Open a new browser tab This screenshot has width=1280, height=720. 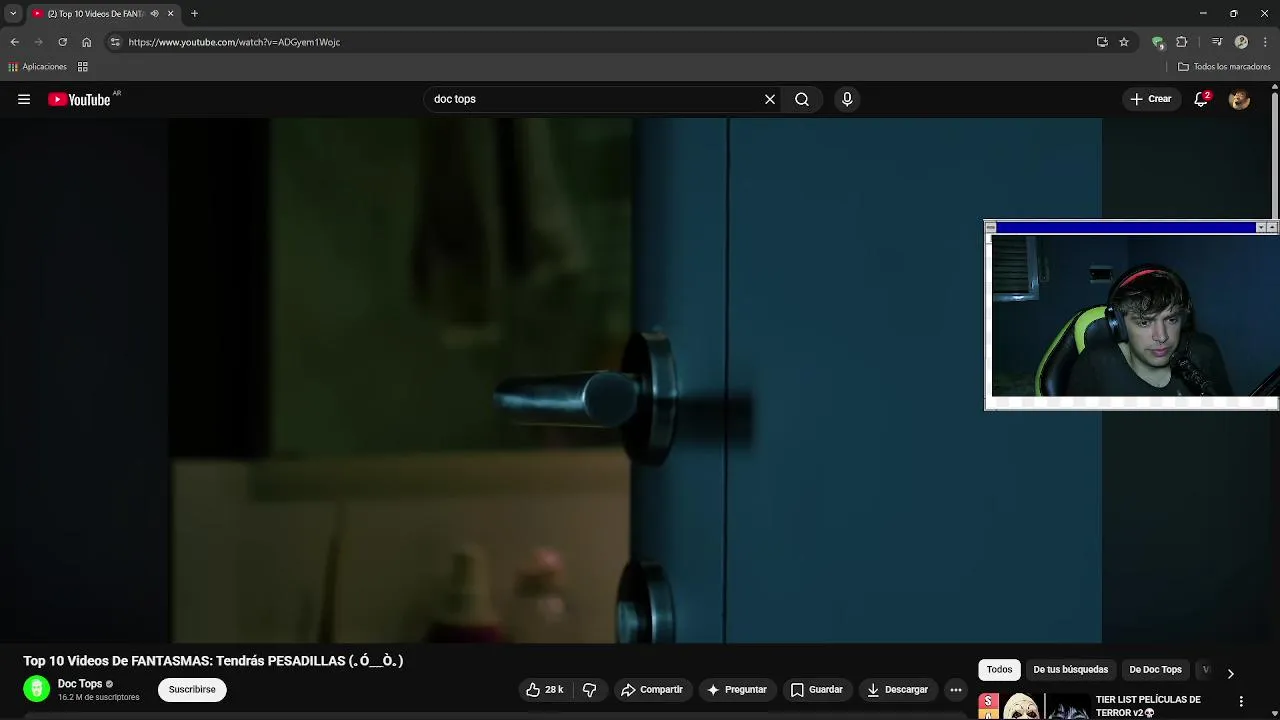(194, 14)
